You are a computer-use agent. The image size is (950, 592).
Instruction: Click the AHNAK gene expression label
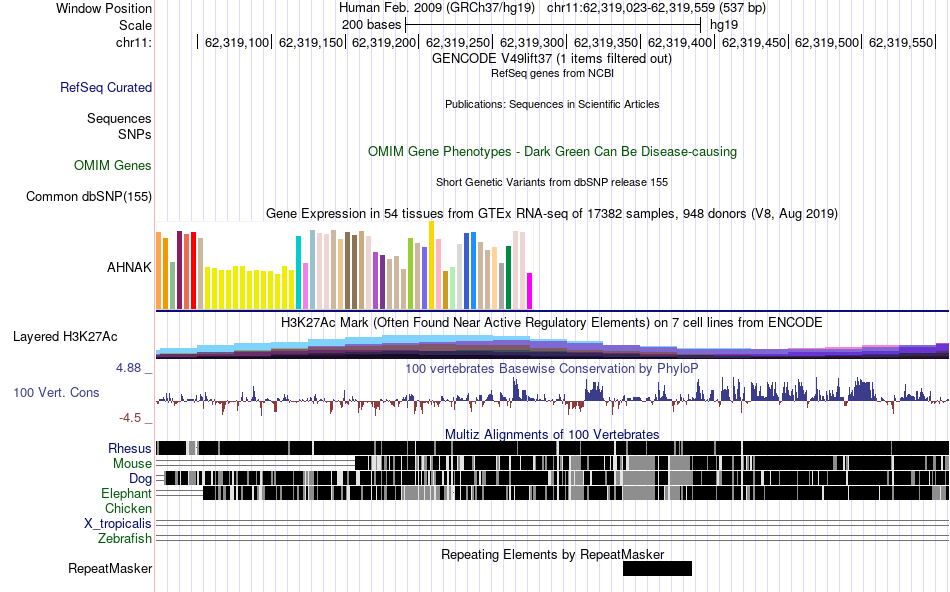pyautogui.click(x=129, y=267)
